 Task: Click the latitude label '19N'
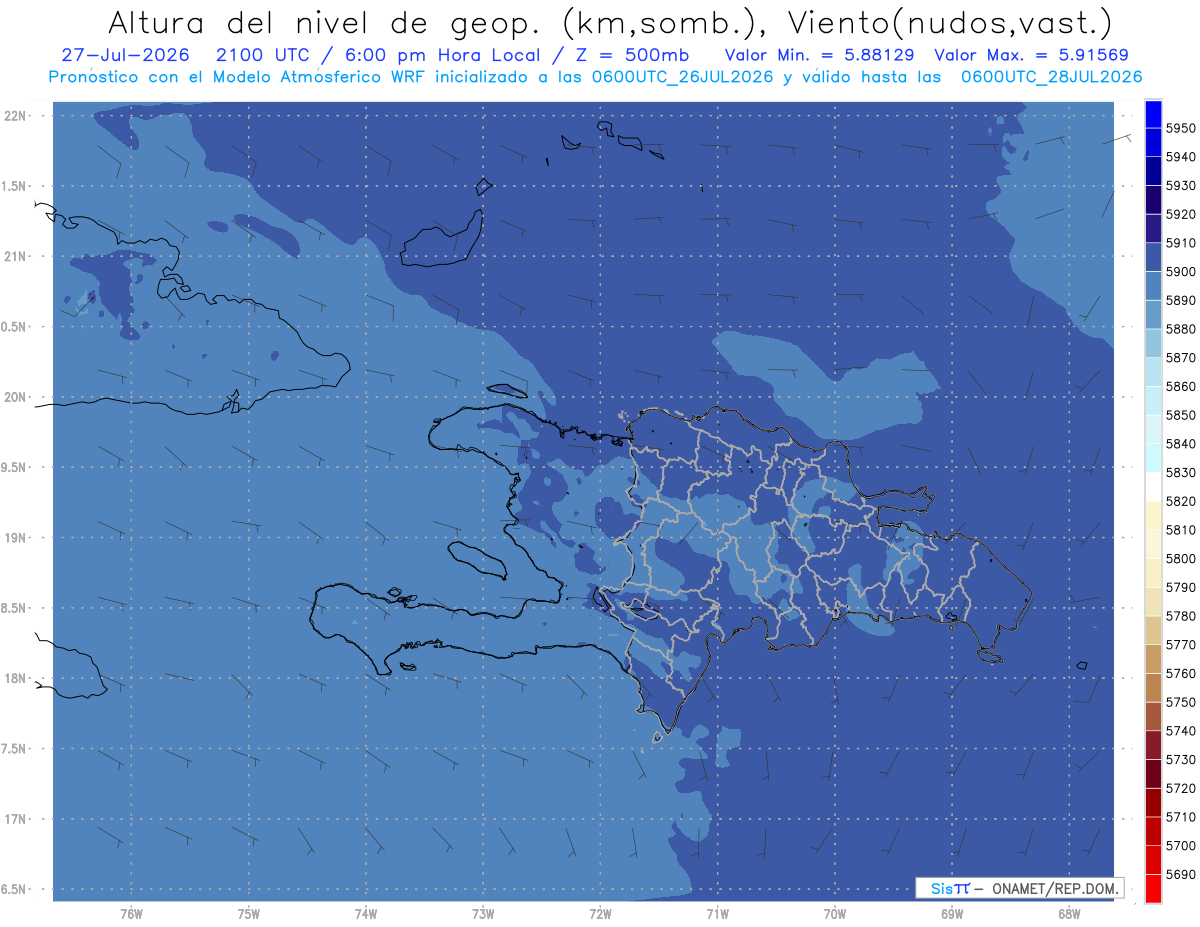(x=17, y=538)
